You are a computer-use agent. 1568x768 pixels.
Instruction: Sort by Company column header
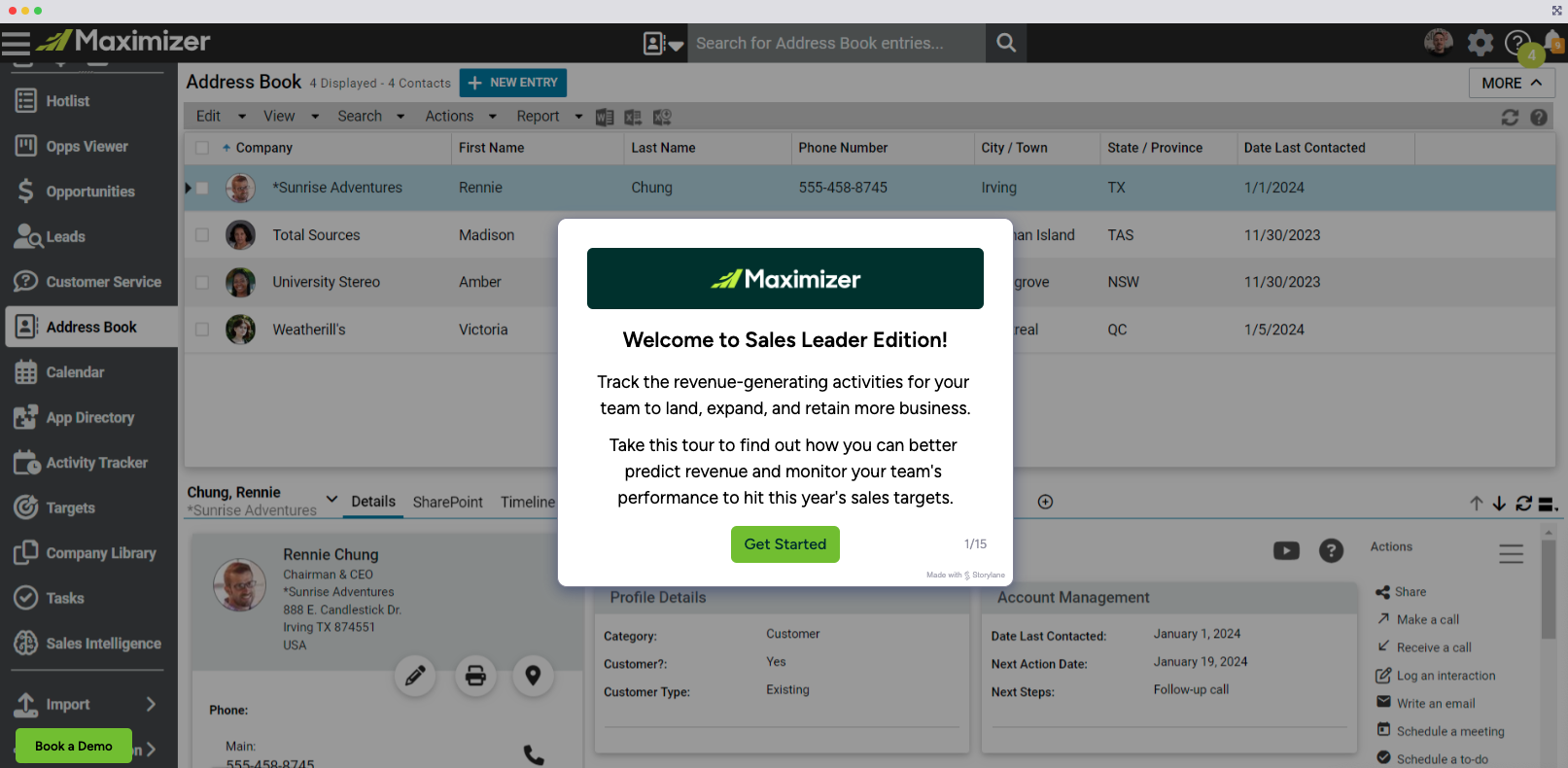[263, 148]
